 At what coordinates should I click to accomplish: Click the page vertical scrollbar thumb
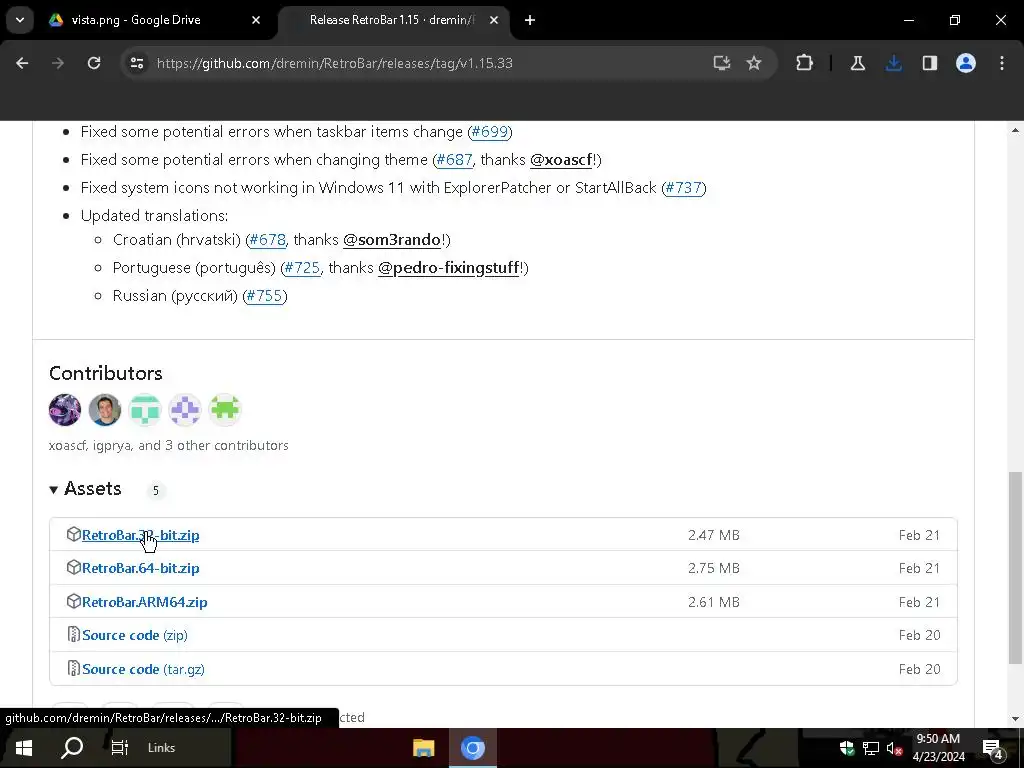(x=1015, y=568)
